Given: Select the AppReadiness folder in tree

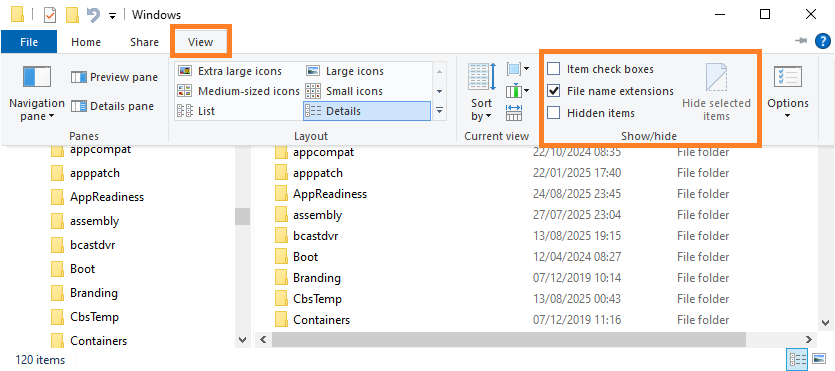Looking at the screenshot, I should click(107, 197).
